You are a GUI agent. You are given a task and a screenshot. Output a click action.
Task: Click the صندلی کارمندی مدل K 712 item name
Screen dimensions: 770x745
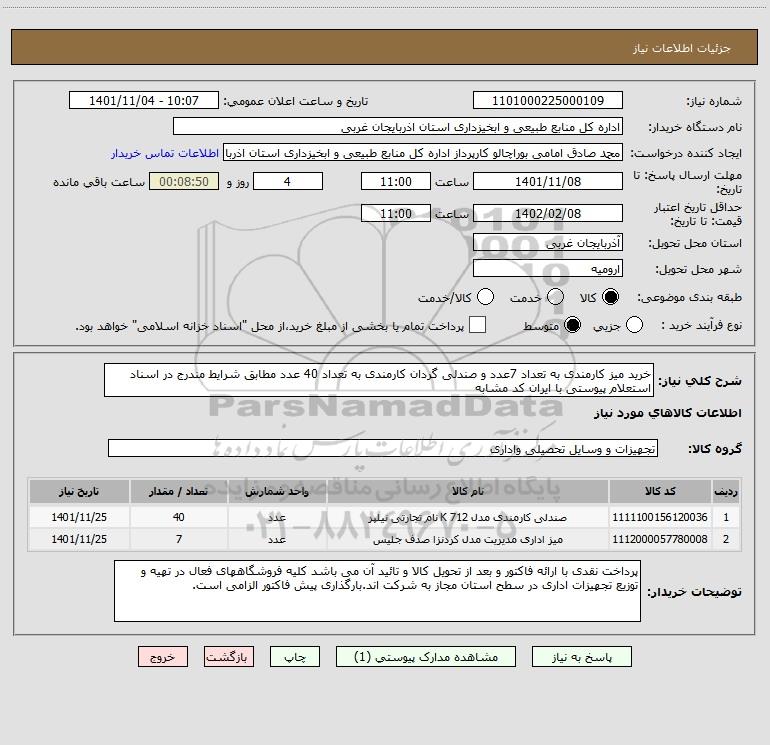468,517
